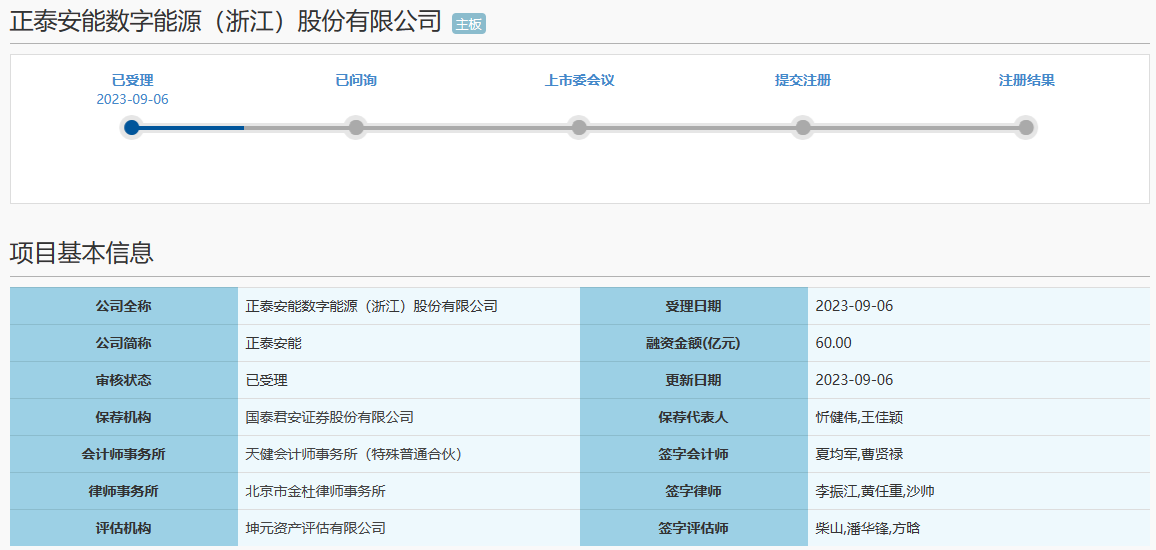Click the 提交注册 stage circle marker
Viewport: 1156px width, 550px height.
(803, 128)
